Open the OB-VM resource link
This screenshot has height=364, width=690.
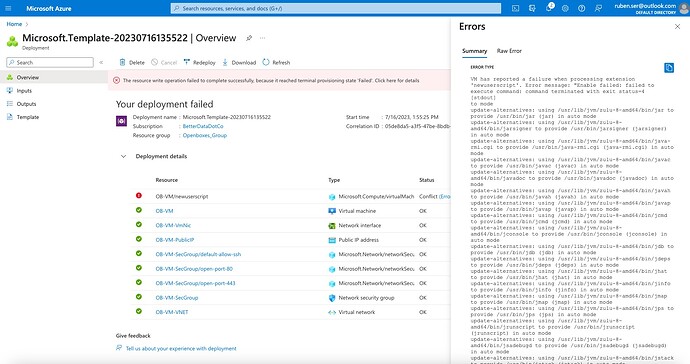click(164, 211)
